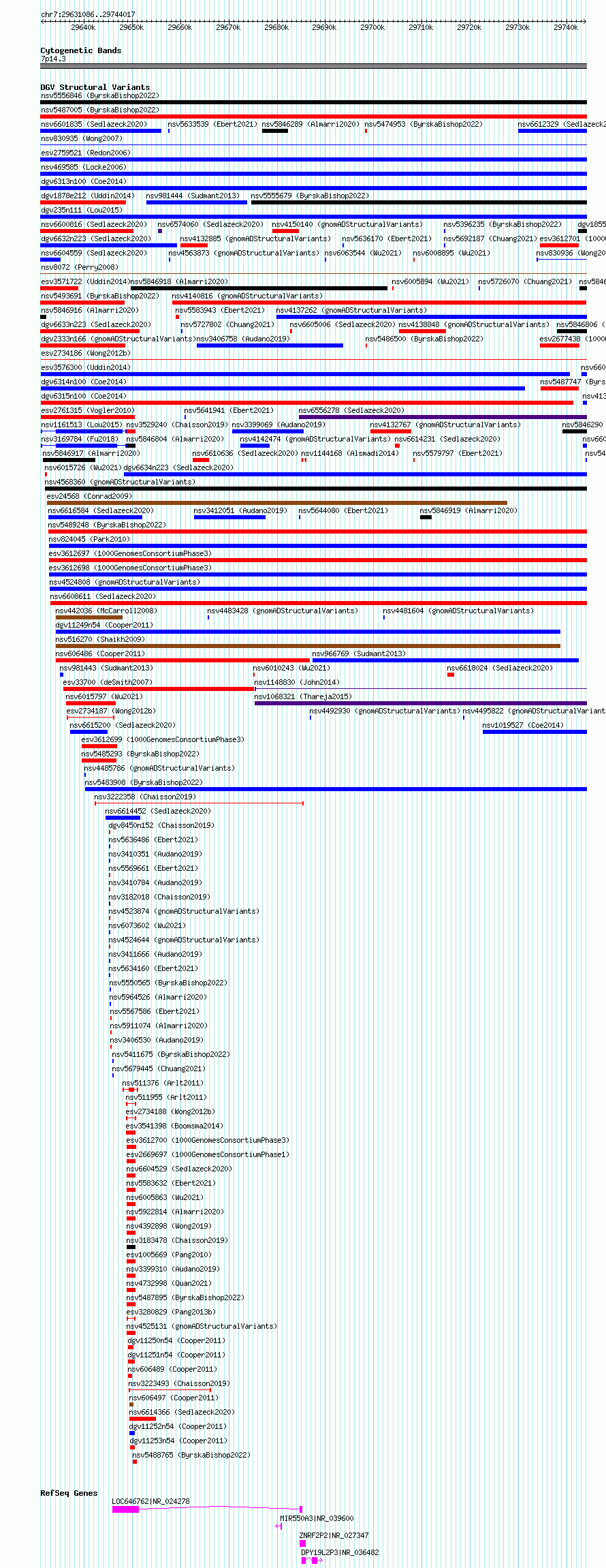Viewport: 606px width, 1568px height.
Task: Click nsv5964526 (Almarri2020) label
Action: (159, 997)
